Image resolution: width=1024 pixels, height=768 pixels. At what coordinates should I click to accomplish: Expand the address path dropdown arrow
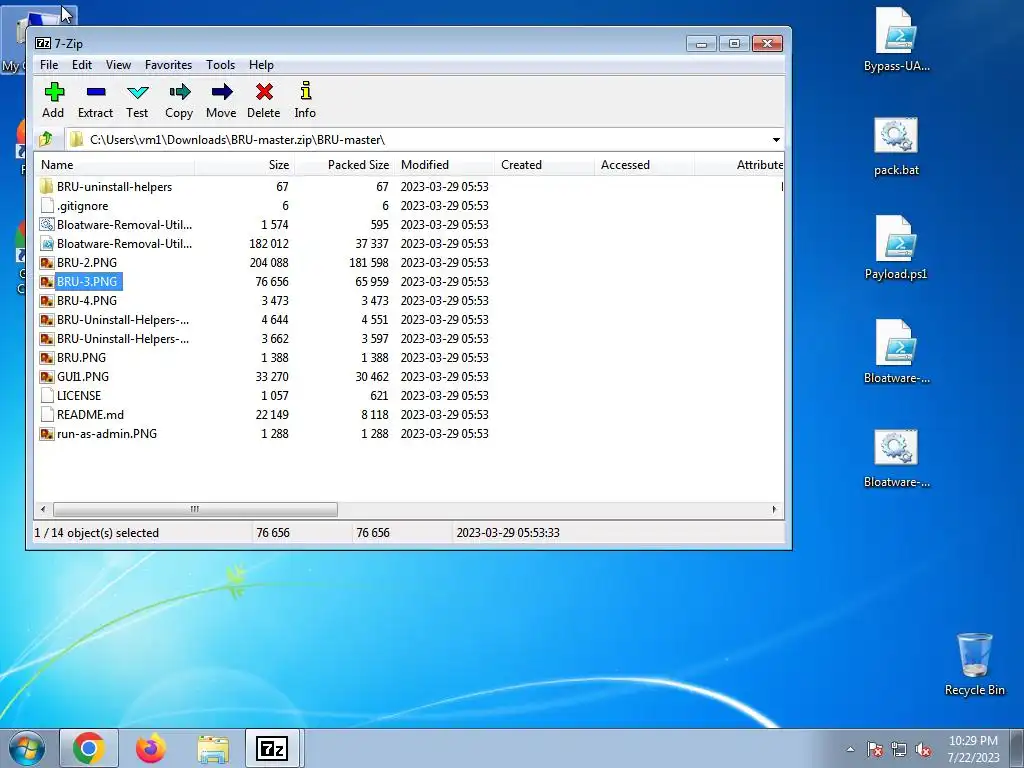click(776, 140)
